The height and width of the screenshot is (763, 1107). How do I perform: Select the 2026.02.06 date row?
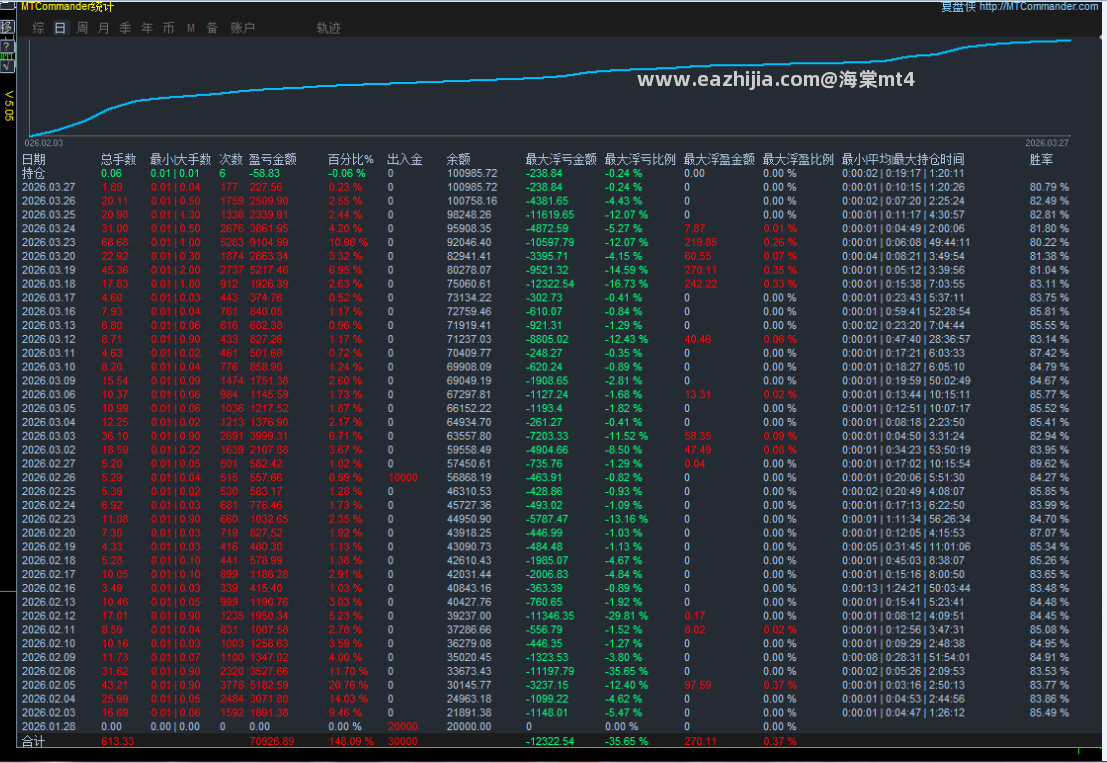[x=48, y=671]
